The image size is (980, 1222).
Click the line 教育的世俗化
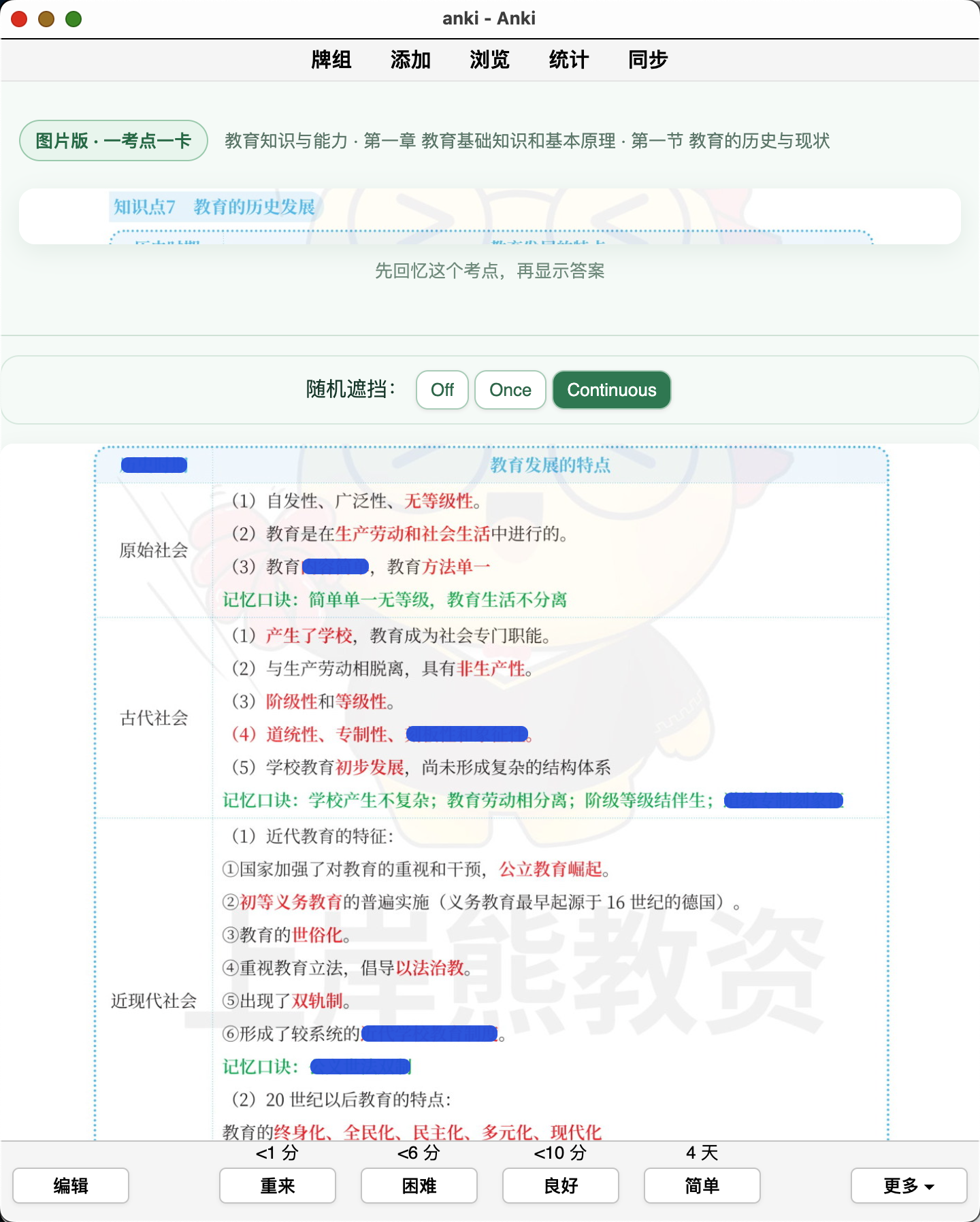point(287,936)
